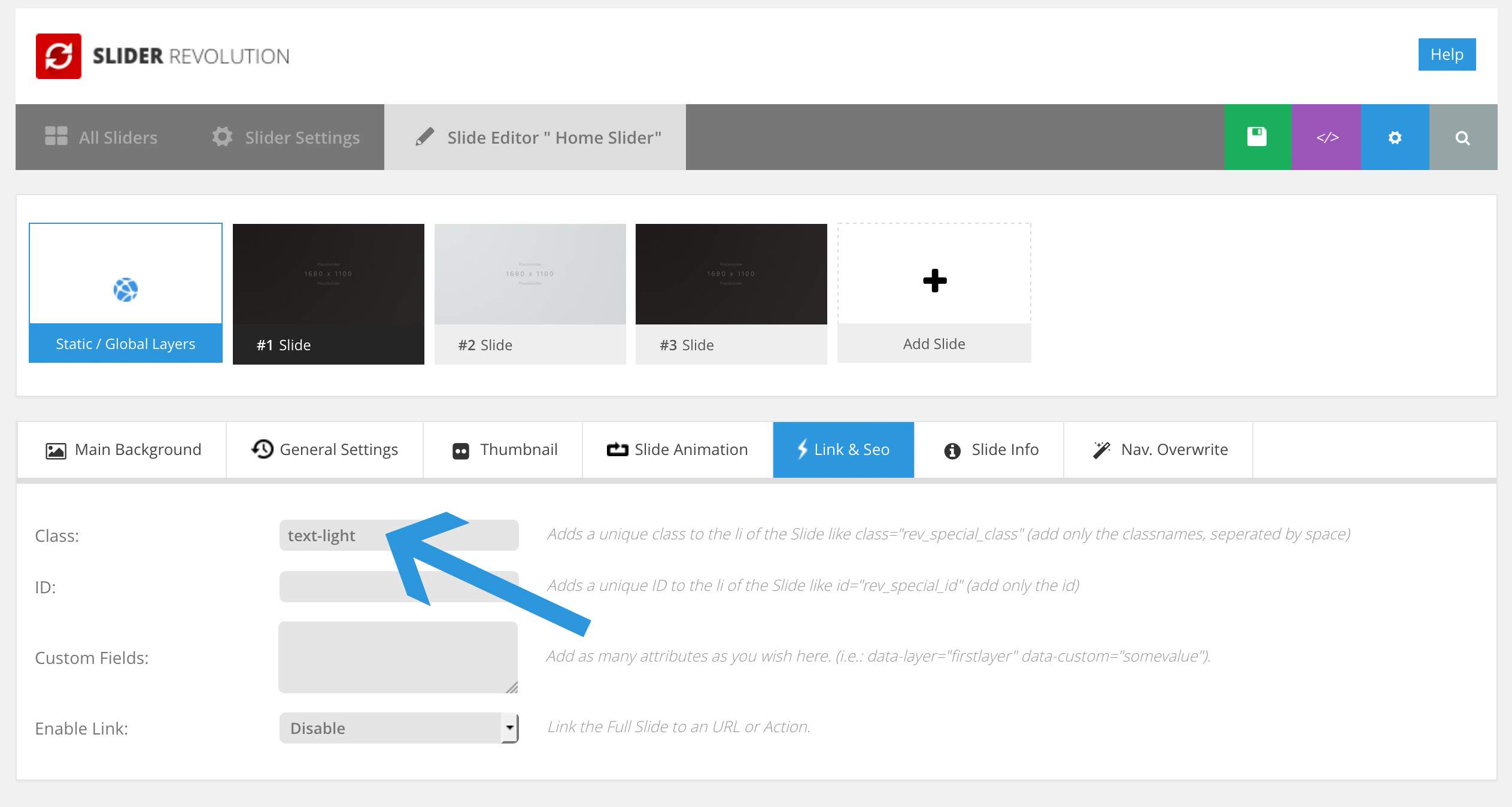
Task: Click the Slider Settings gear icon
Action: (x=223, y=136)
